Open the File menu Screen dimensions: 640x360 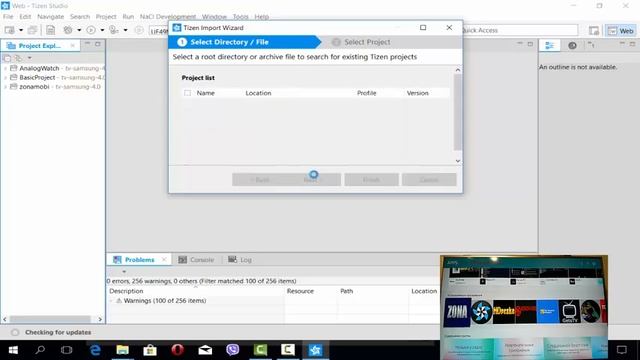click(x=8, y=17)
